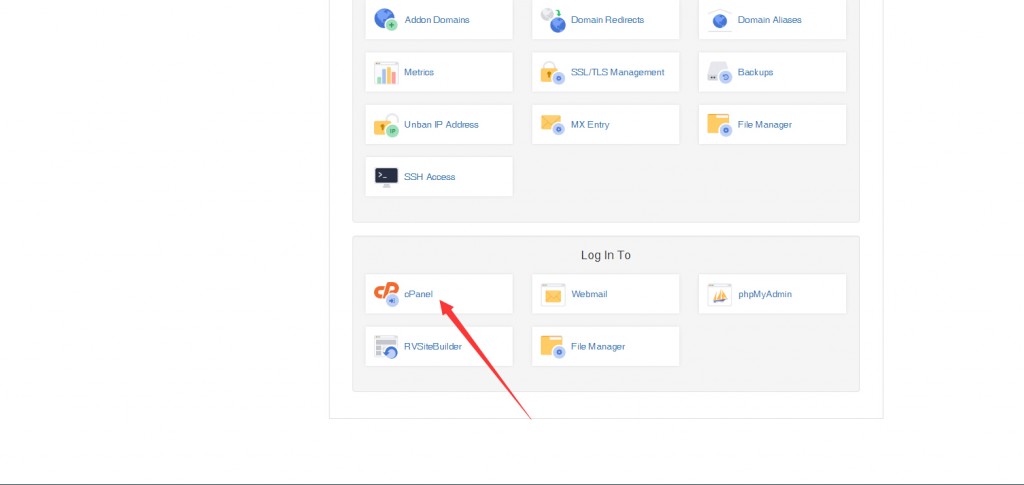
Task: Click the Unban IP Address icon
Action: coord(386,125)
